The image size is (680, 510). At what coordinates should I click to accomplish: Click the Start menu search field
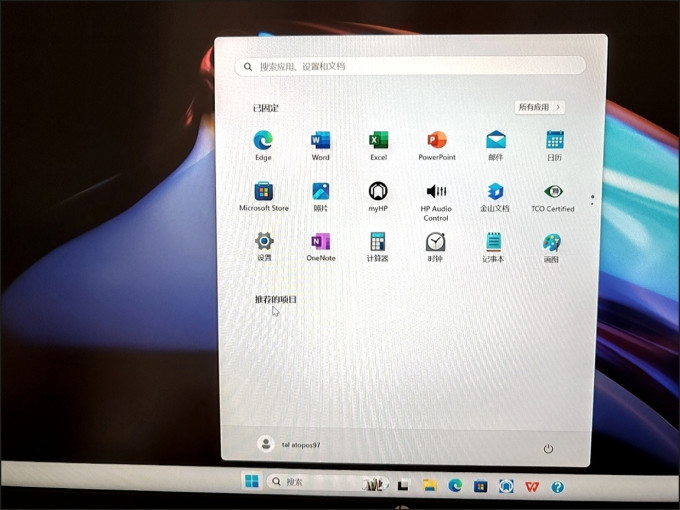[409, 66]
